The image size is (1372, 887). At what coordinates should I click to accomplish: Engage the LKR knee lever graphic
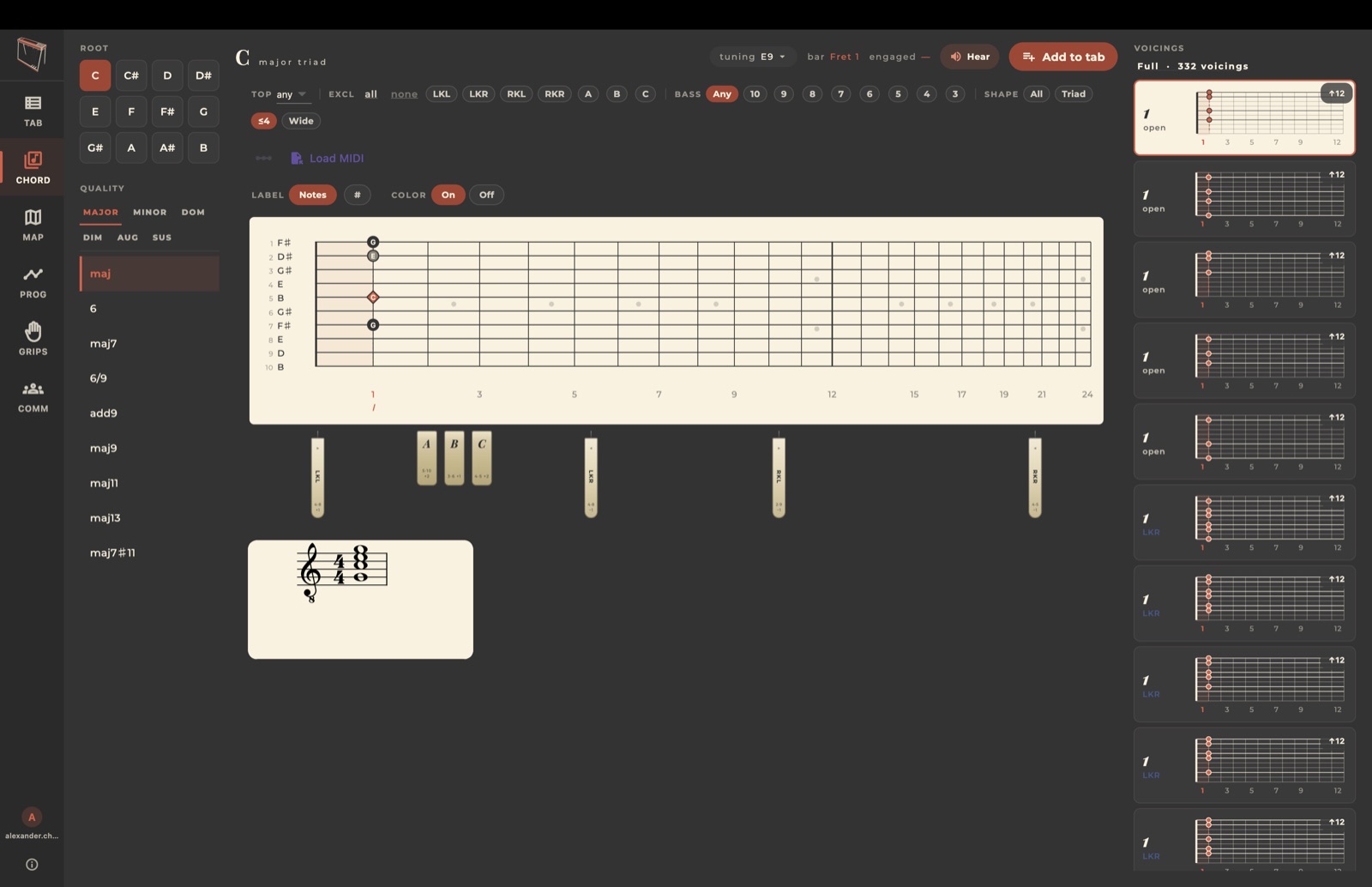pos(591,477)
